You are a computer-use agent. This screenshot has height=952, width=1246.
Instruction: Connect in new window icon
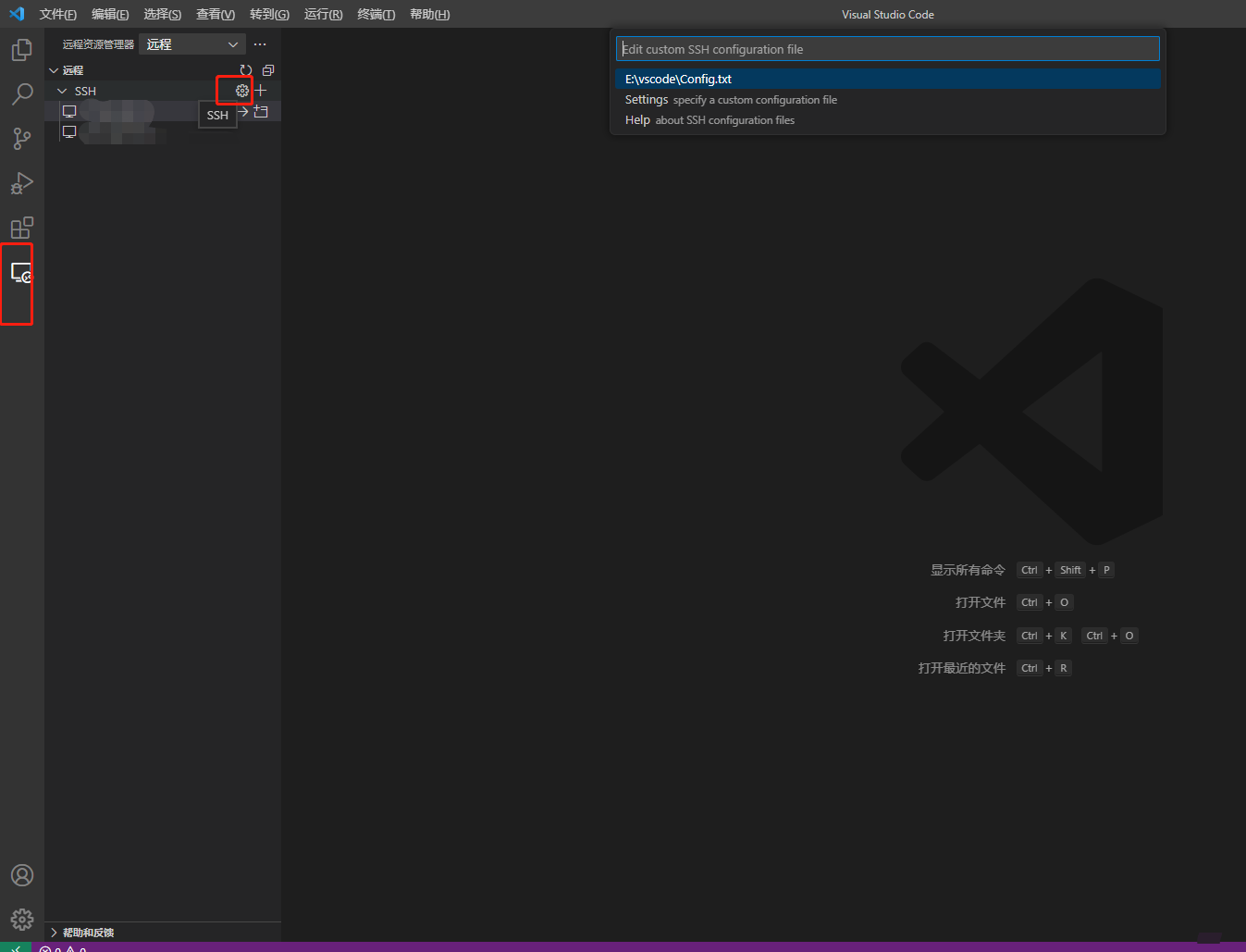pyautogui.click(x=261, y=112)
